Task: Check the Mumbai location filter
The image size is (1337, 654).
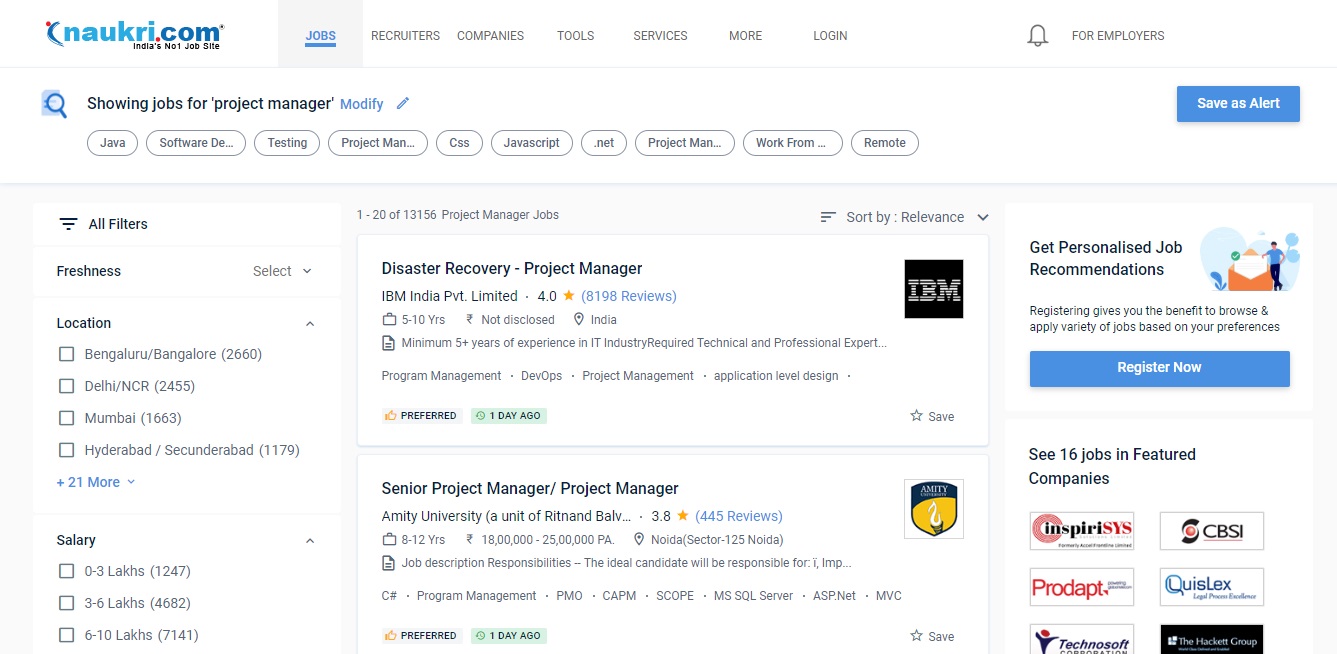Action: pyautogui.click(x=67, y=418)
